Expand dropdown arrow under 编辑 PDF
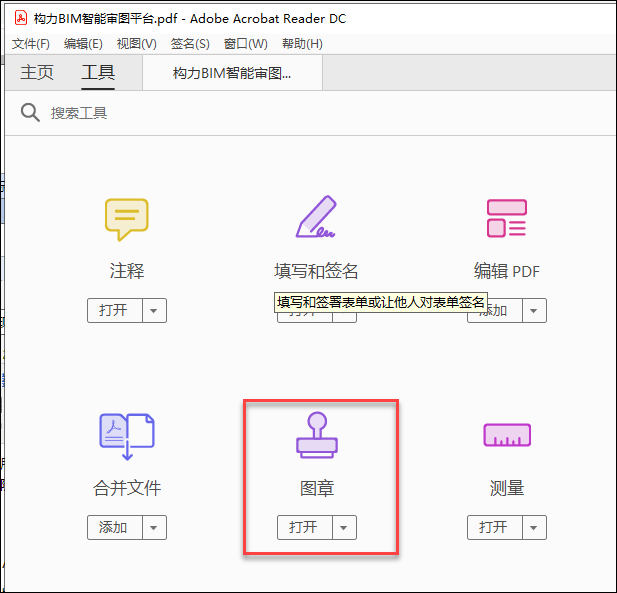617x593 pixels. click(x=534, y=310)
